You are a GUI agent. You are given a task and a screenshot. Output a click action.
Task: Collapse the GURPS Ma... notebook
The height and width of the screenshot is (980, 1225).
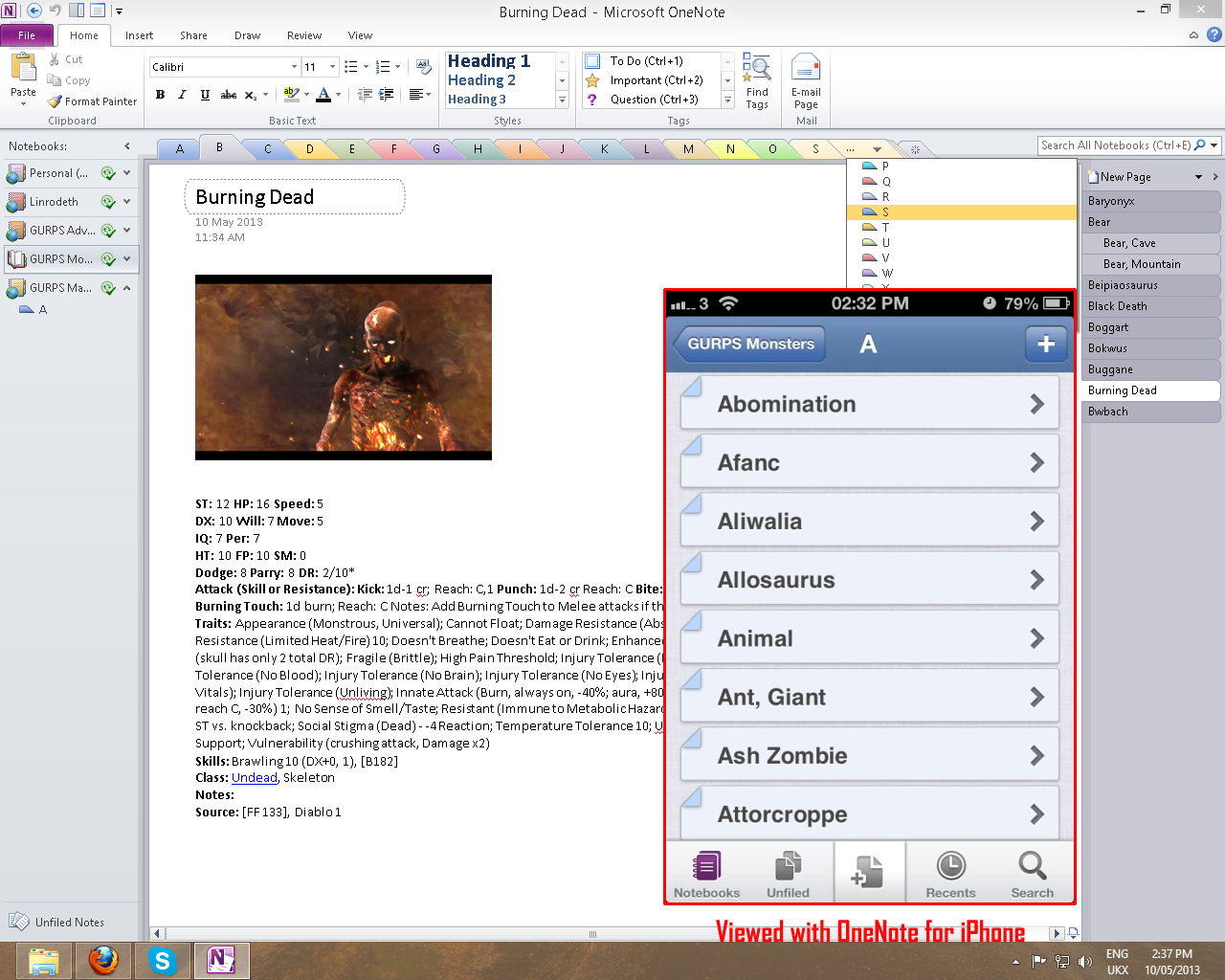point(126,287)
